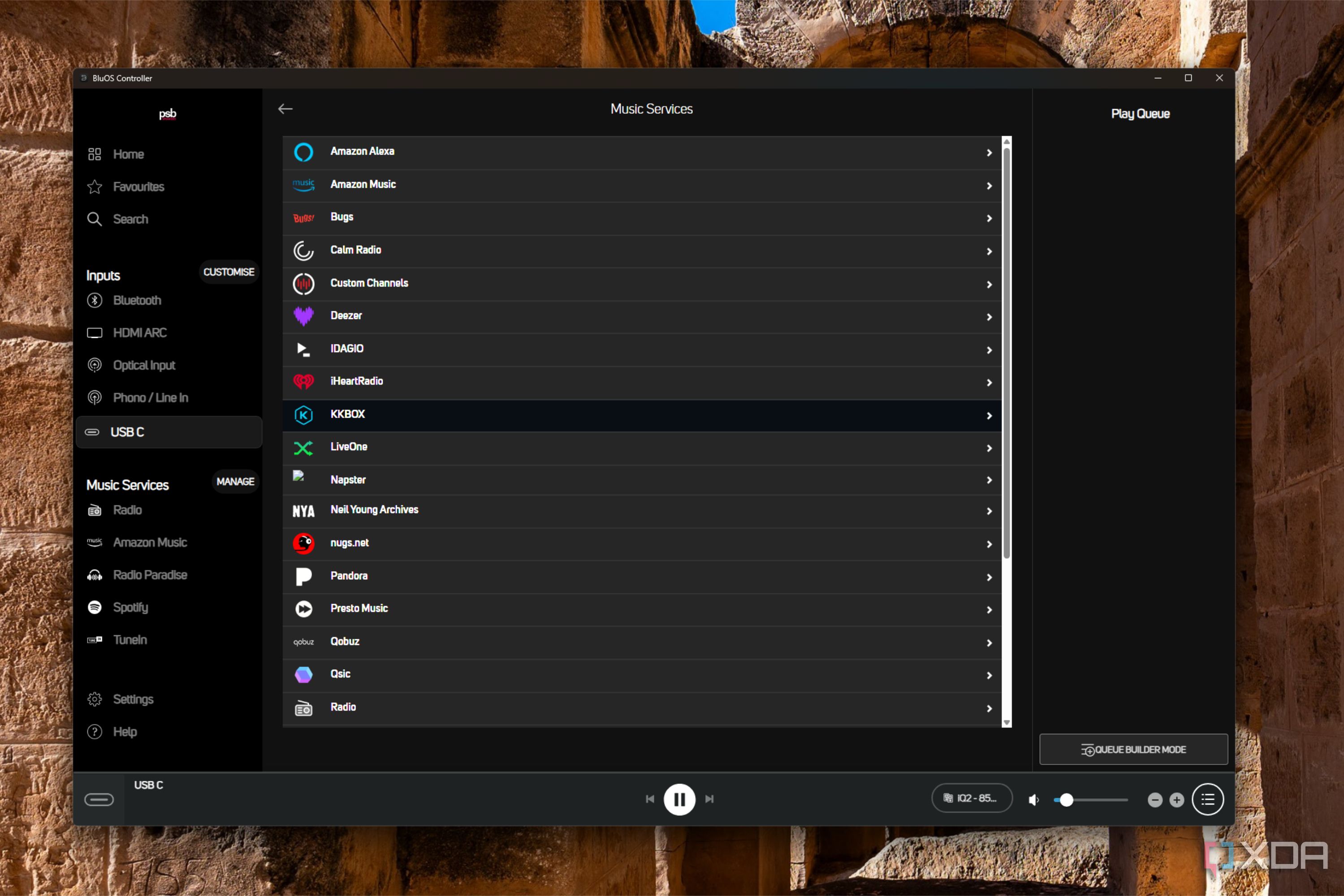Click the CUSTOMISE inputs button
Screen dimensions: 1344x896
coord(229,272)
